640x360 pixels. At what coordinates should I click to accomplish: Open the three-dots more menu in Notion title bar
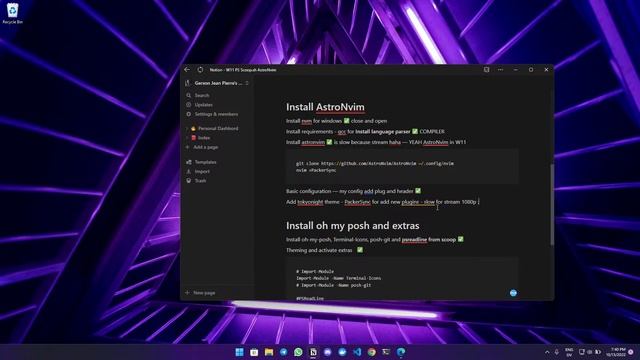(500, 70)
